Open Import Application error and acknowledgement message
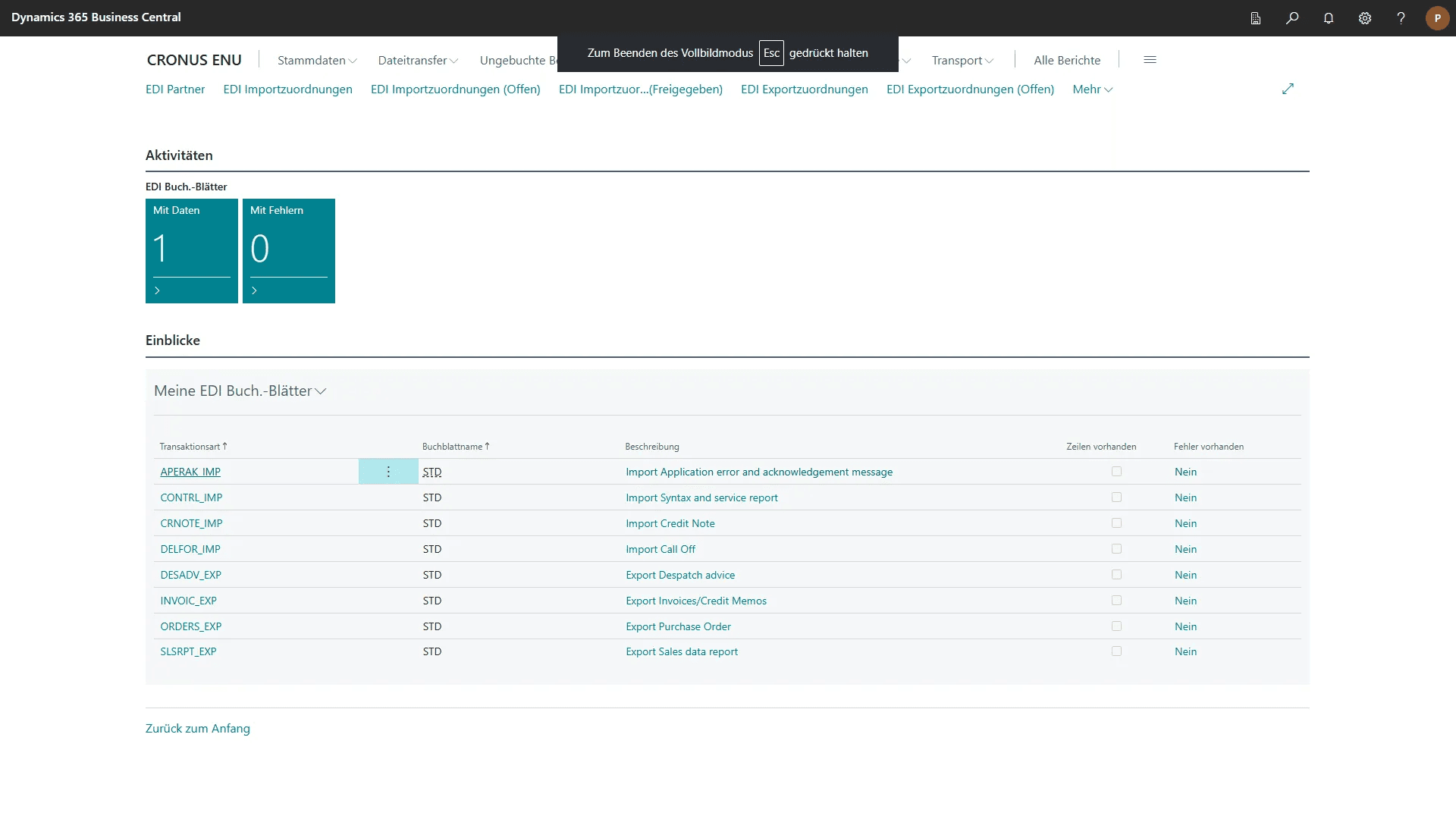The image size is (1456, 819). click(758, 472)
